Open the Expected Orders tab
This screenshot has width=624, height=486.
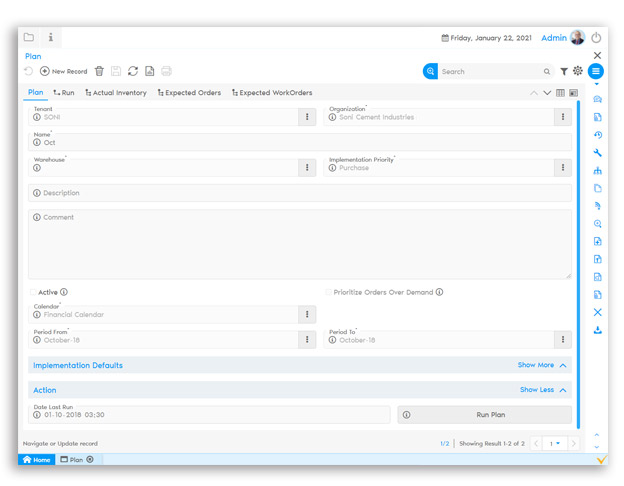[x=189, y=93]
